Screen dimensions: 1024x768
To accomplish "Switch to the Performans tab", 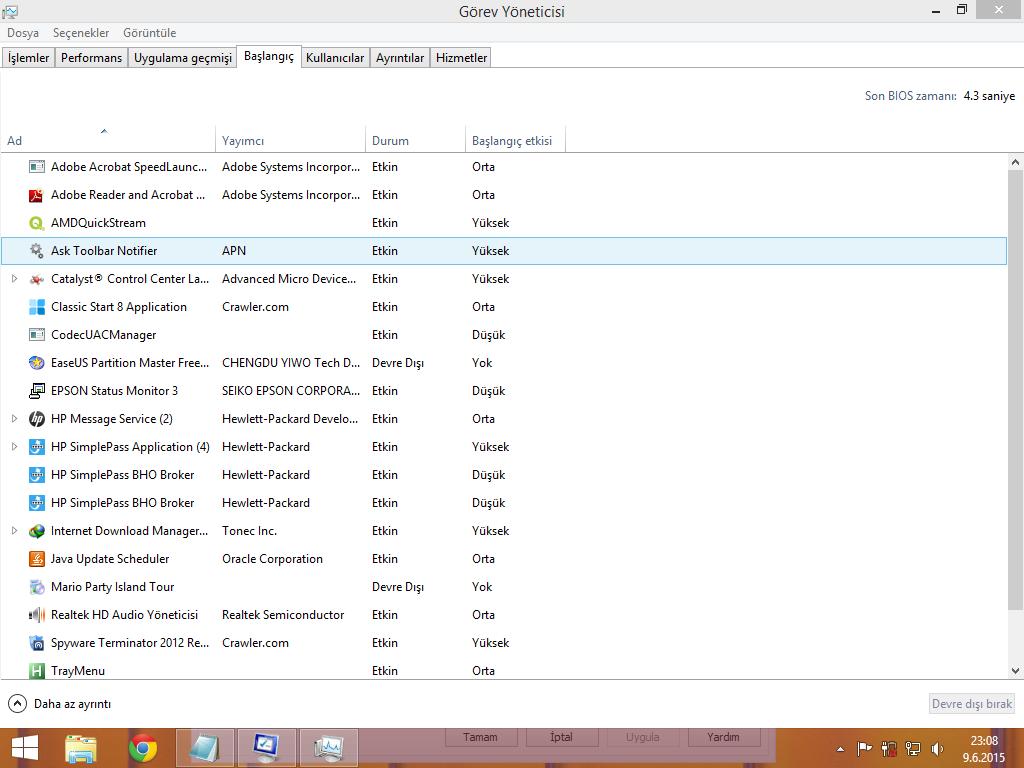I will pyautogui.click(x=91, y=57).
